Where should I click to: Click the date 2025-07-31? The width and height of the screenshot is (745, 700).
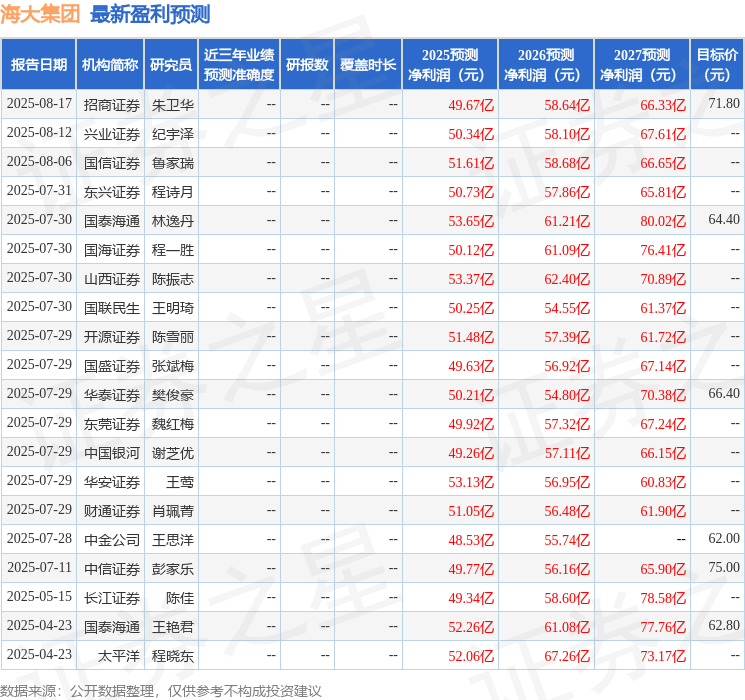[39, 191]
